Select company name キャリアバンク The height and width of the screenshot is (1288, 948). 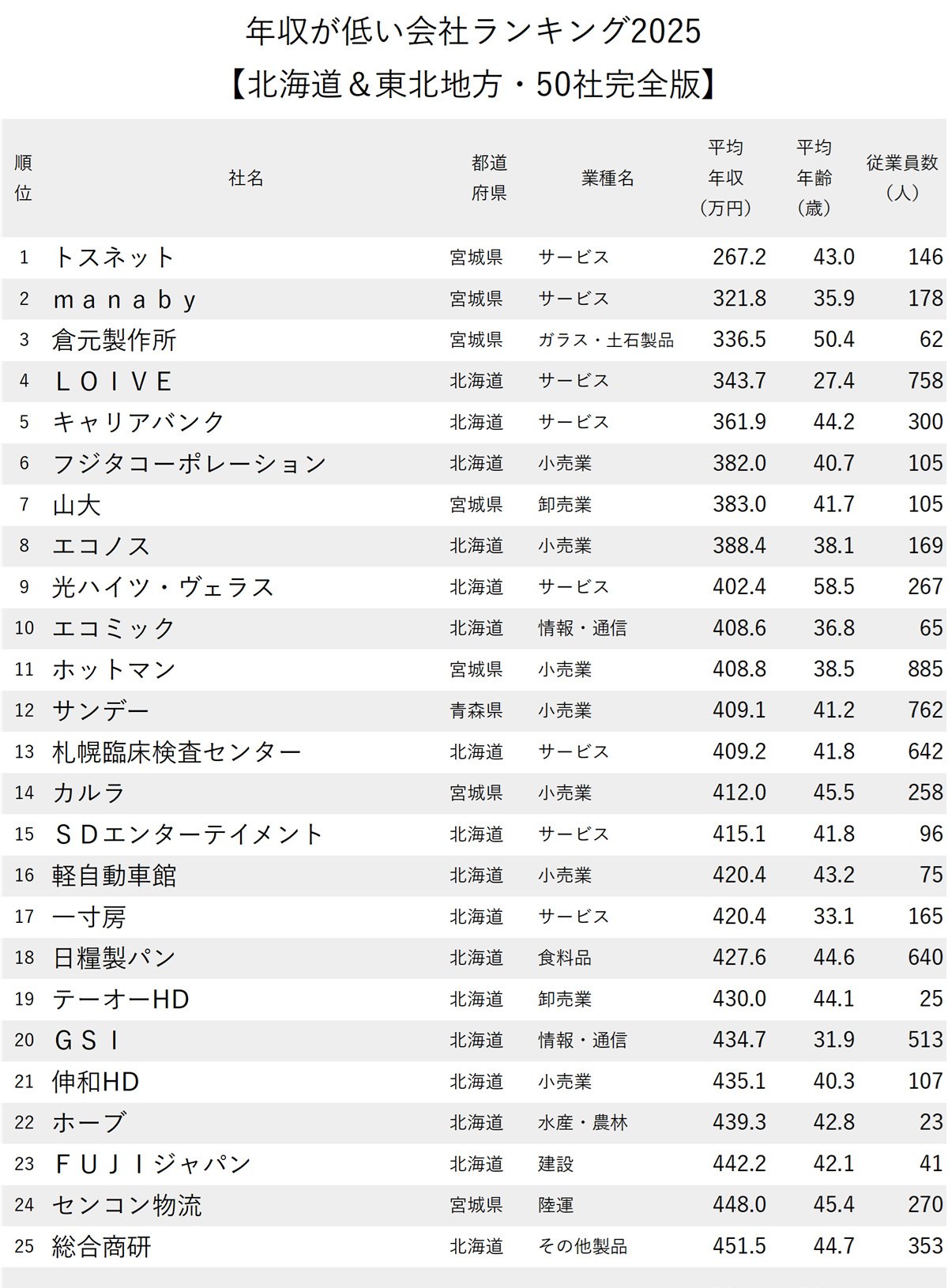coord(139,422)
